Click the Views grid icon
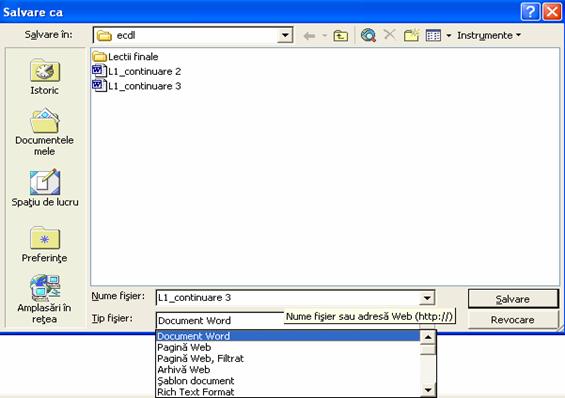 pos(433,35)
